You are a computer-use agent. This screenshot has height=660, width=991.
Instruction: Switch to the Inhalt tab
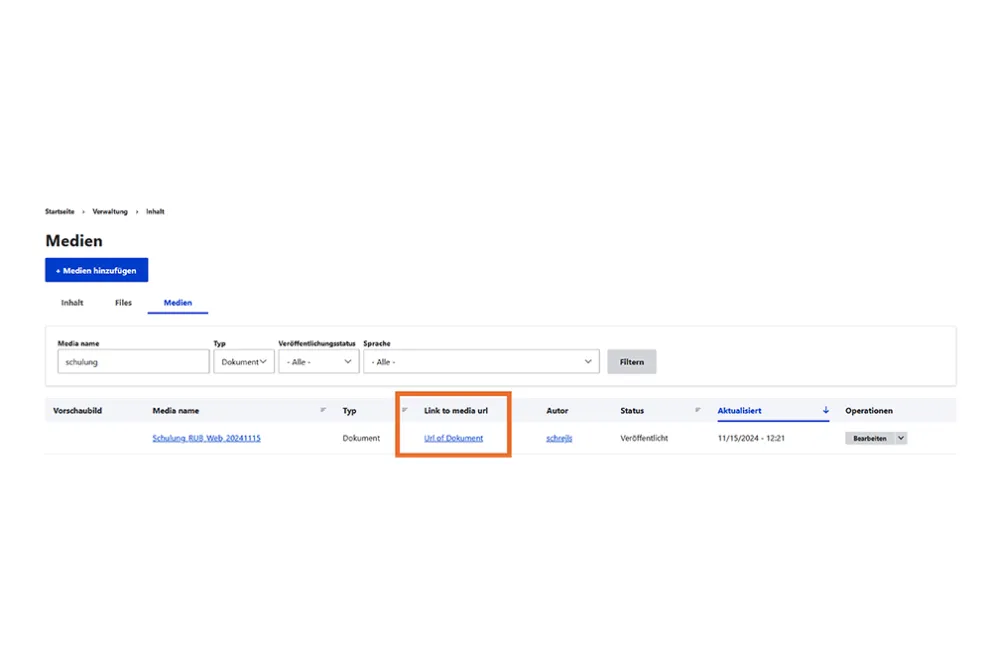71,302
